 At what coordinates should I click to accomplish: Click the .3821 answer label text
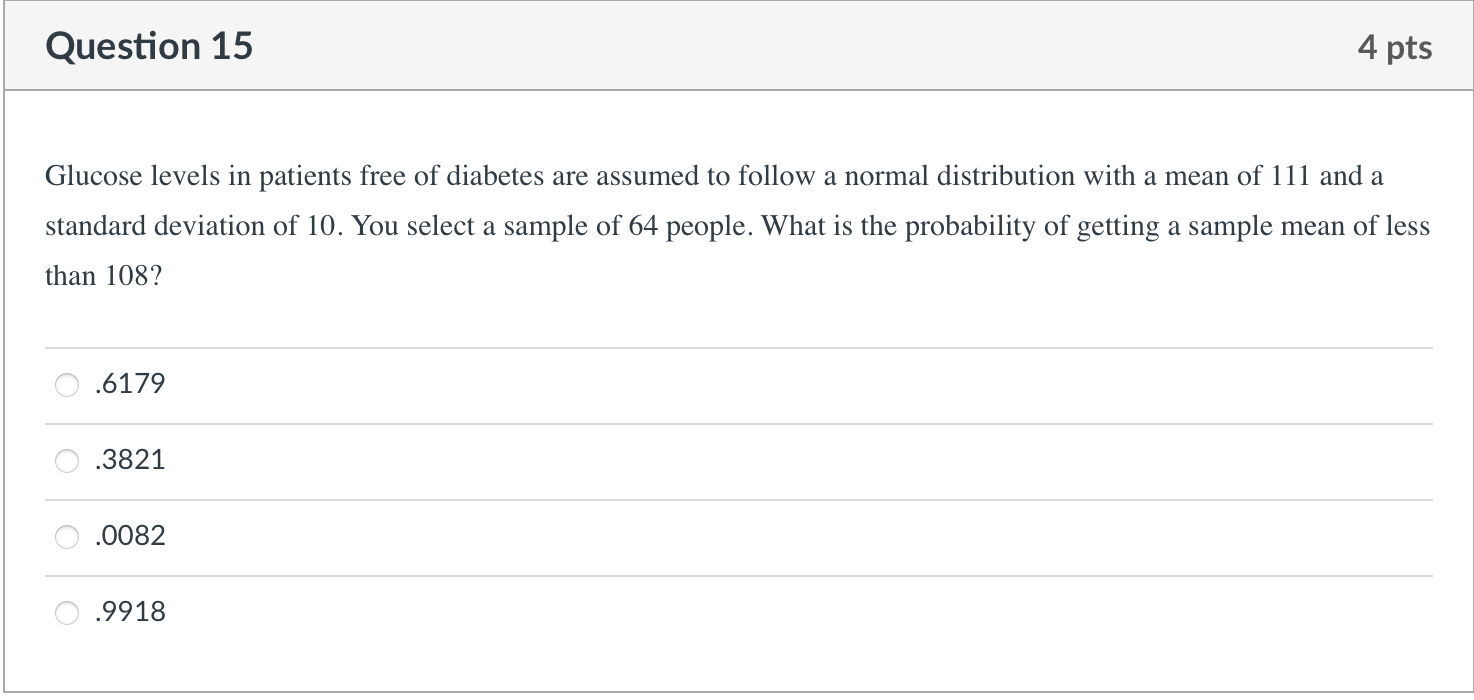pyautogui.click(x=129, y=460)
